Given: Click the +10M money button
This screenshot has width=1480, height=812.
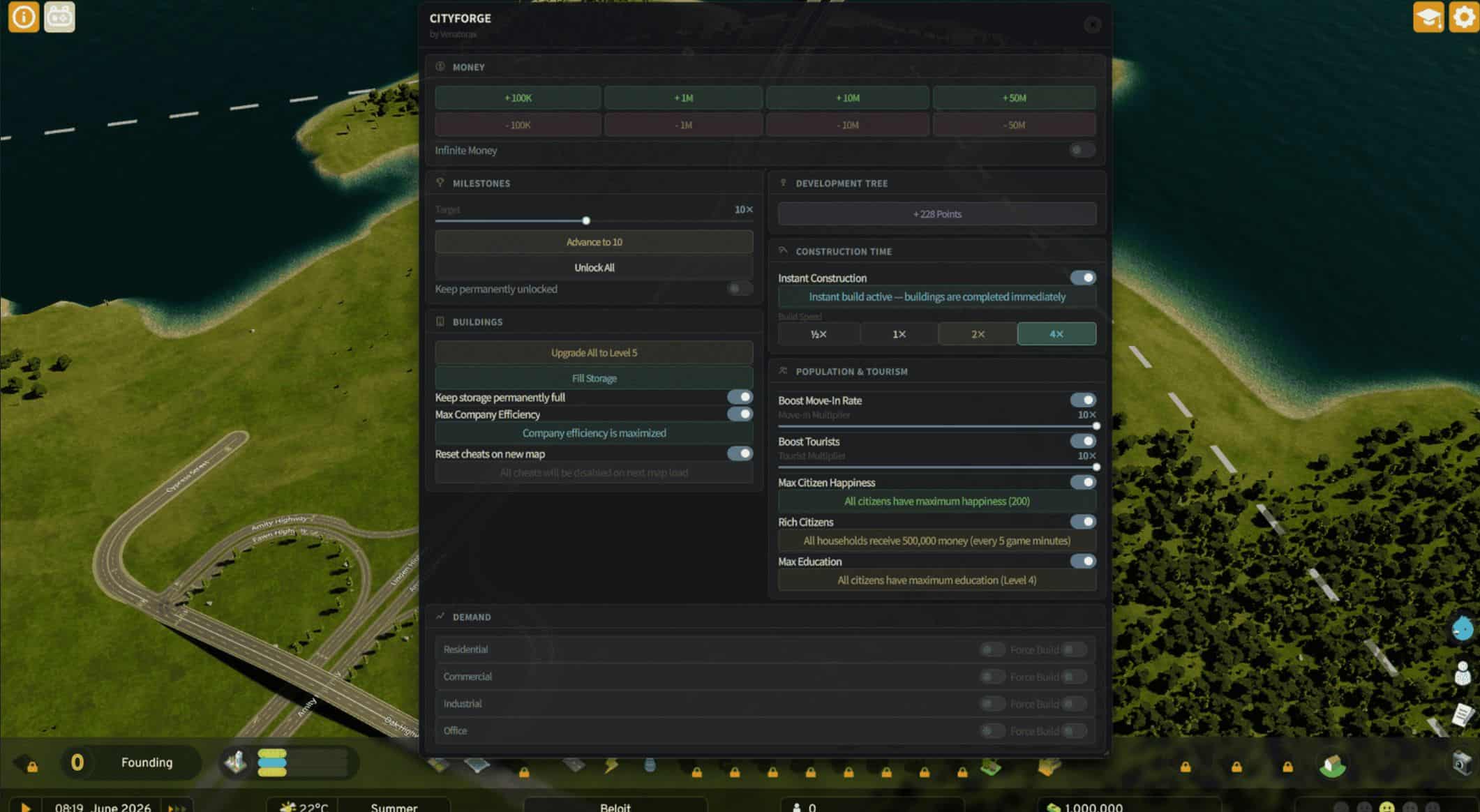Looking at the screenshot, I should (847, 98).
